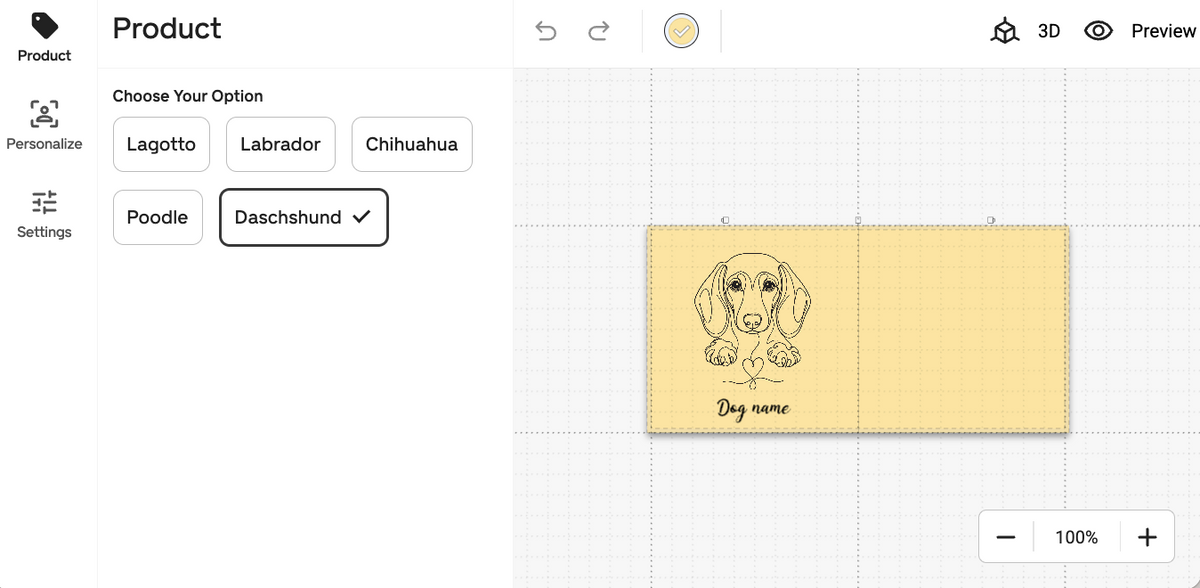Viewport: 1200px width, 588px height.
Task: Zoom in with the plus button
Action: [1147, 537]
